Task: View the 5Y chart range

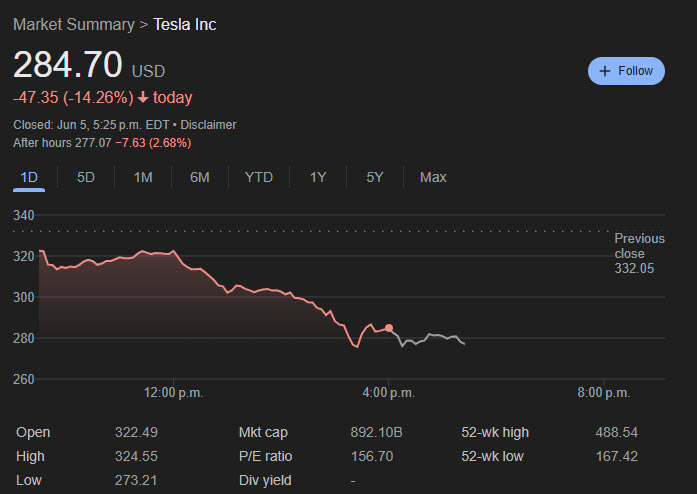Action: (375, 177)
